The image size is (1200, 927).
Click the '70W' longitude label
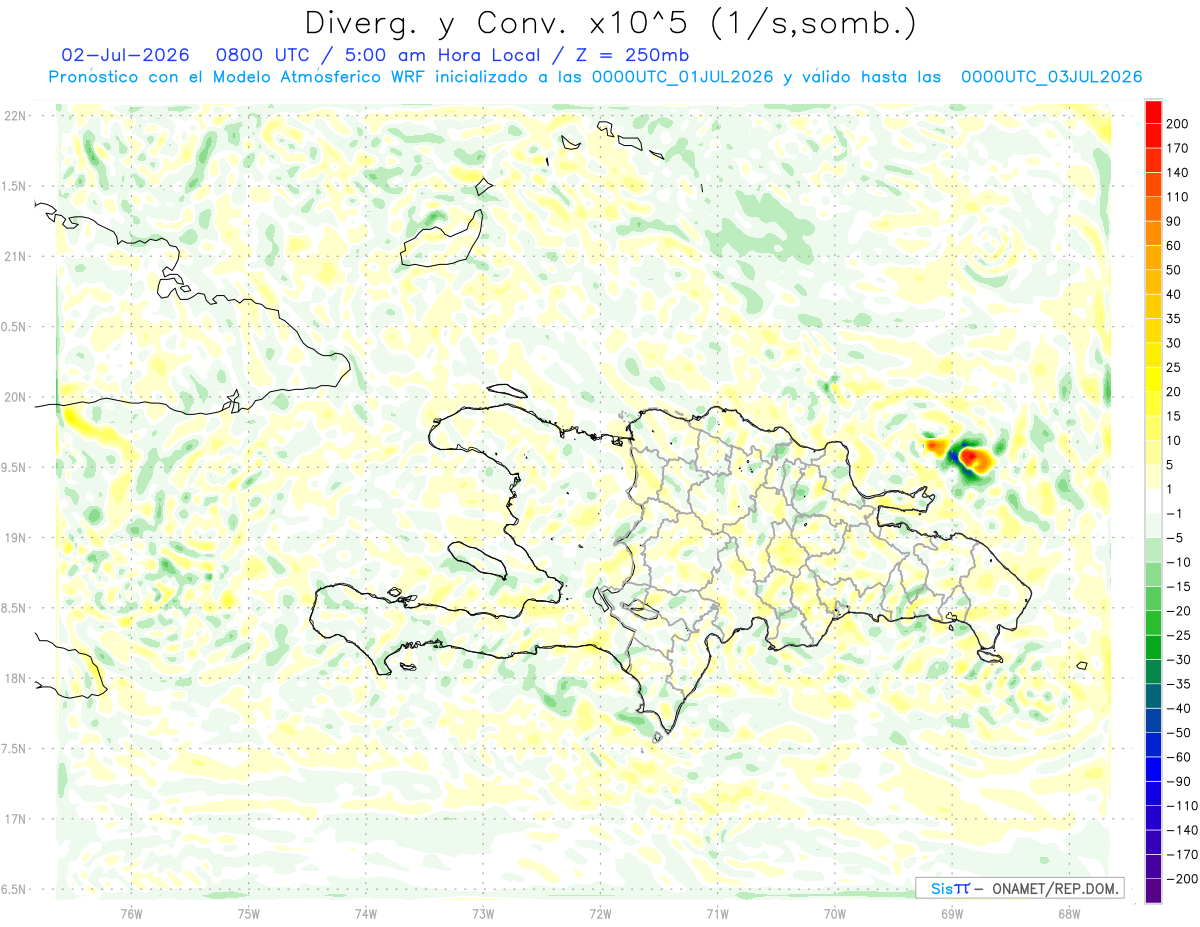coord(834,912)
